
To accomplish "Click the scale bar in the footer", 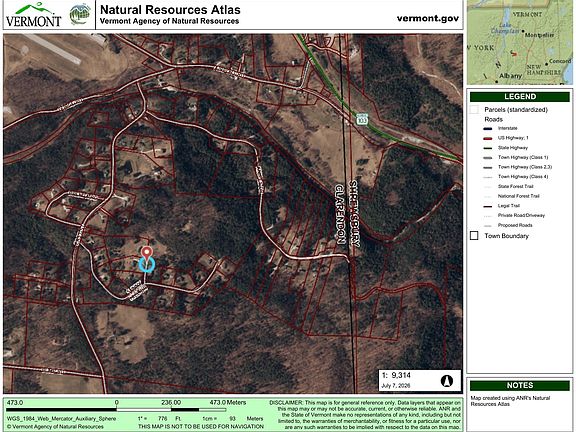I will 116,409.
